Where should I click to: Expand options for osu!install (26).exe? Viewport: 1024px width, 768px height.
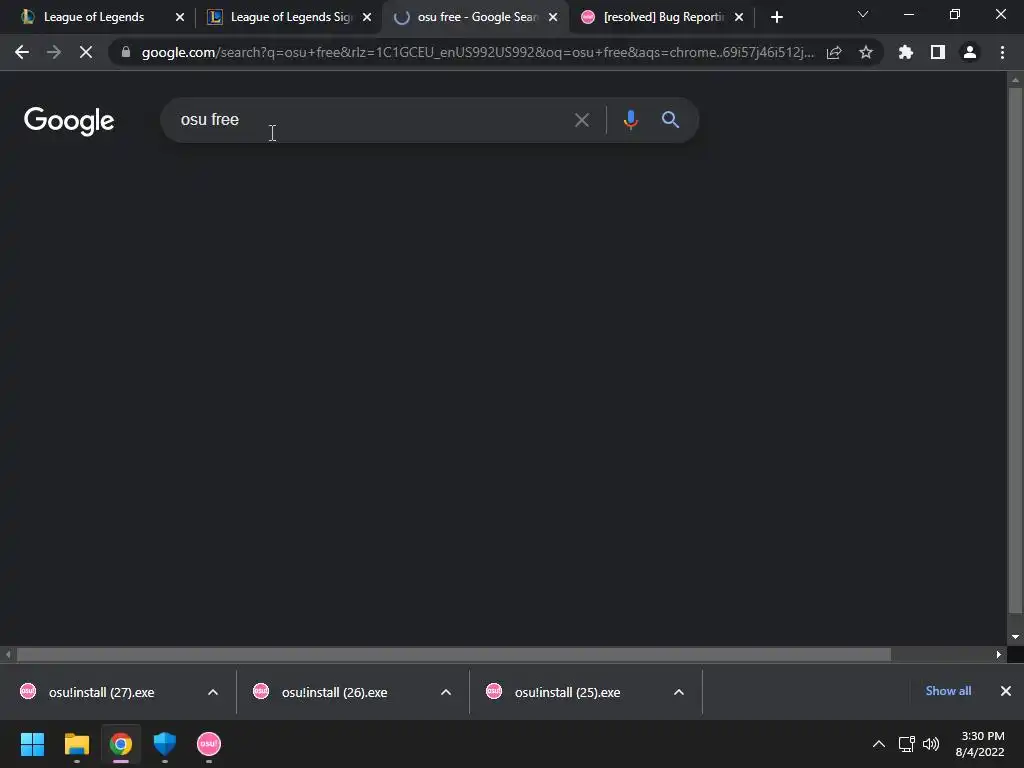point(446,692)
